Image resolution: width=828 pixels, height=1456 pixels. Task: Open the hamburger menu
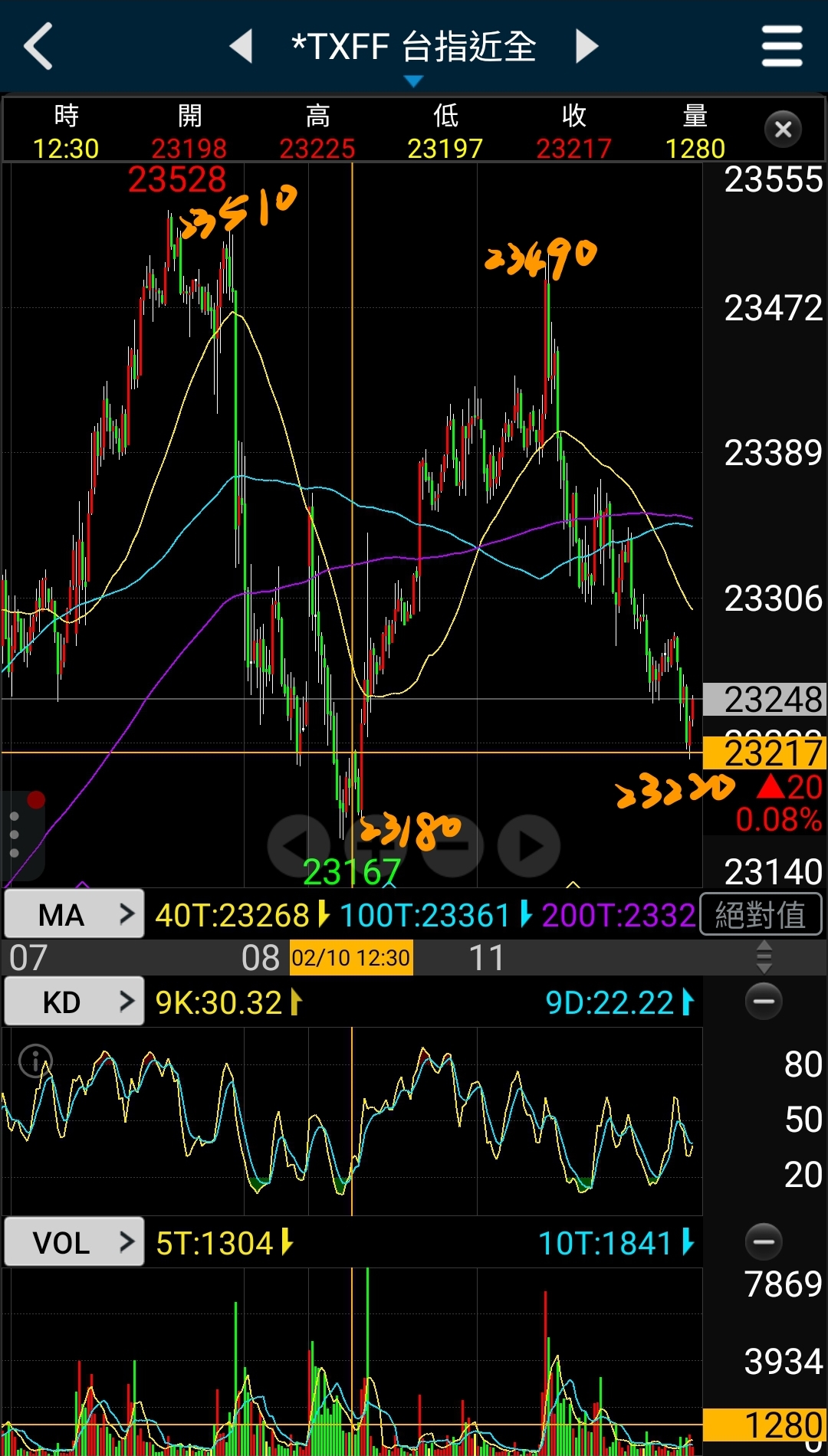pyautogui.click(x=781, y=46)
